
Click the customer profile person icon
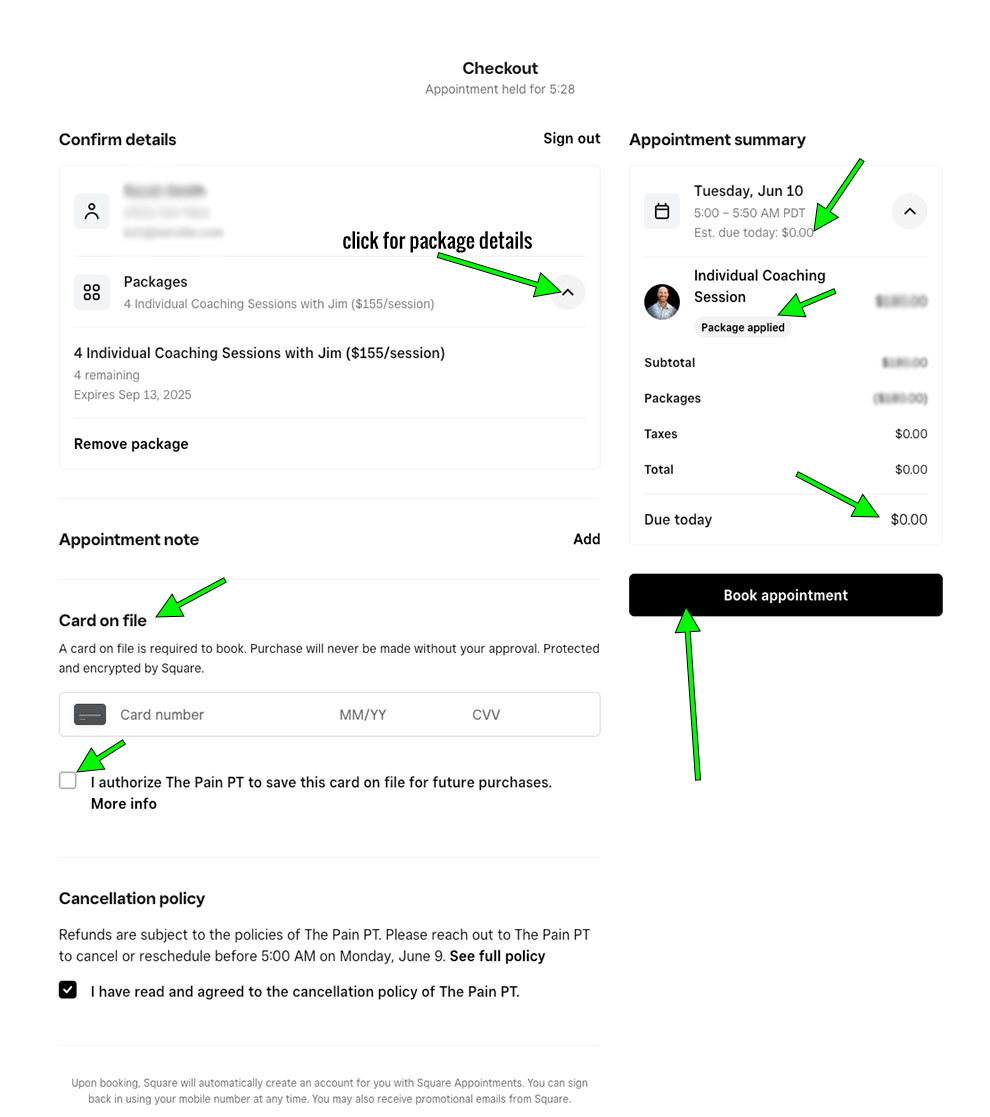point(92,212)
